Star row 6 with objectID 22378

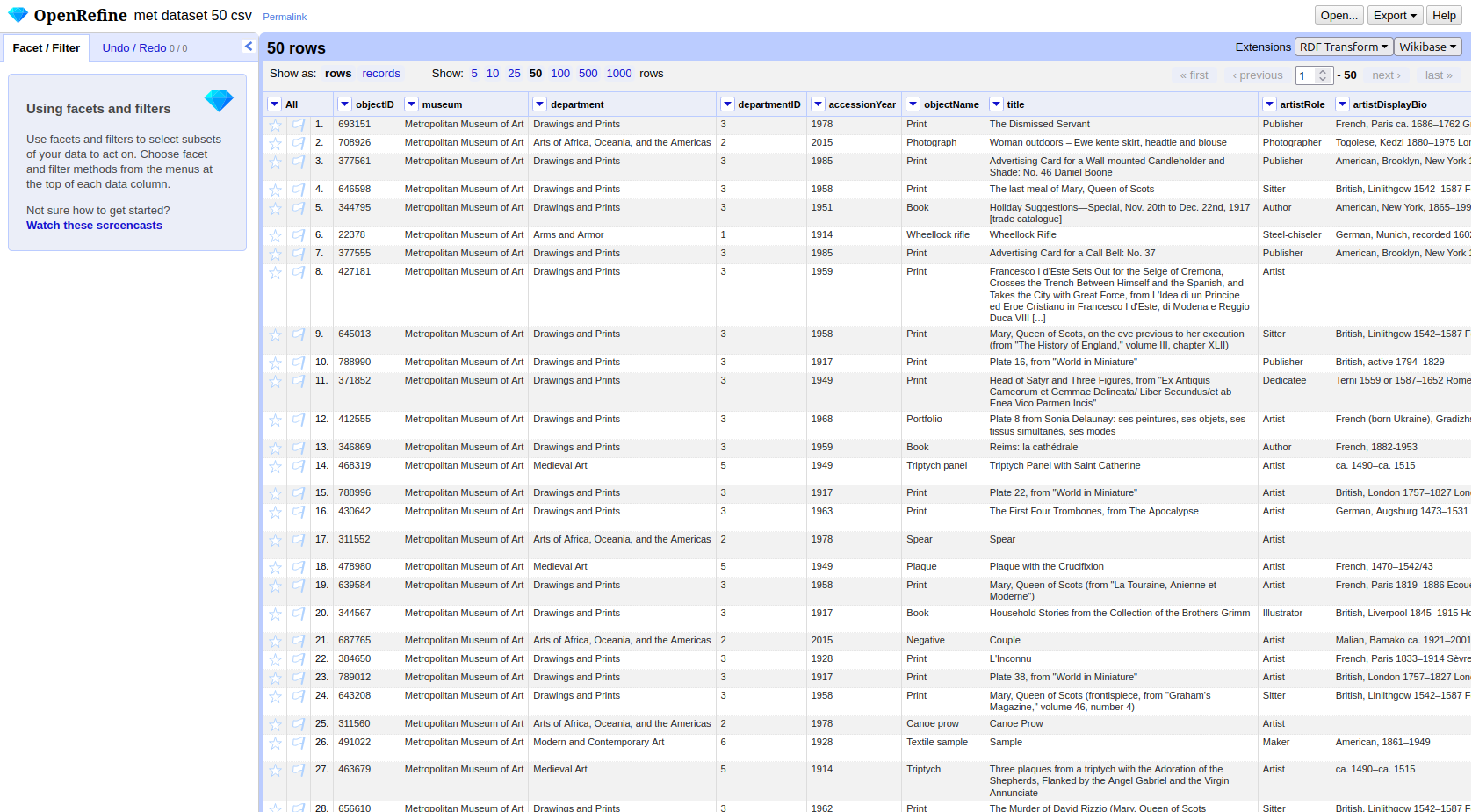click(x=276, y=235)
